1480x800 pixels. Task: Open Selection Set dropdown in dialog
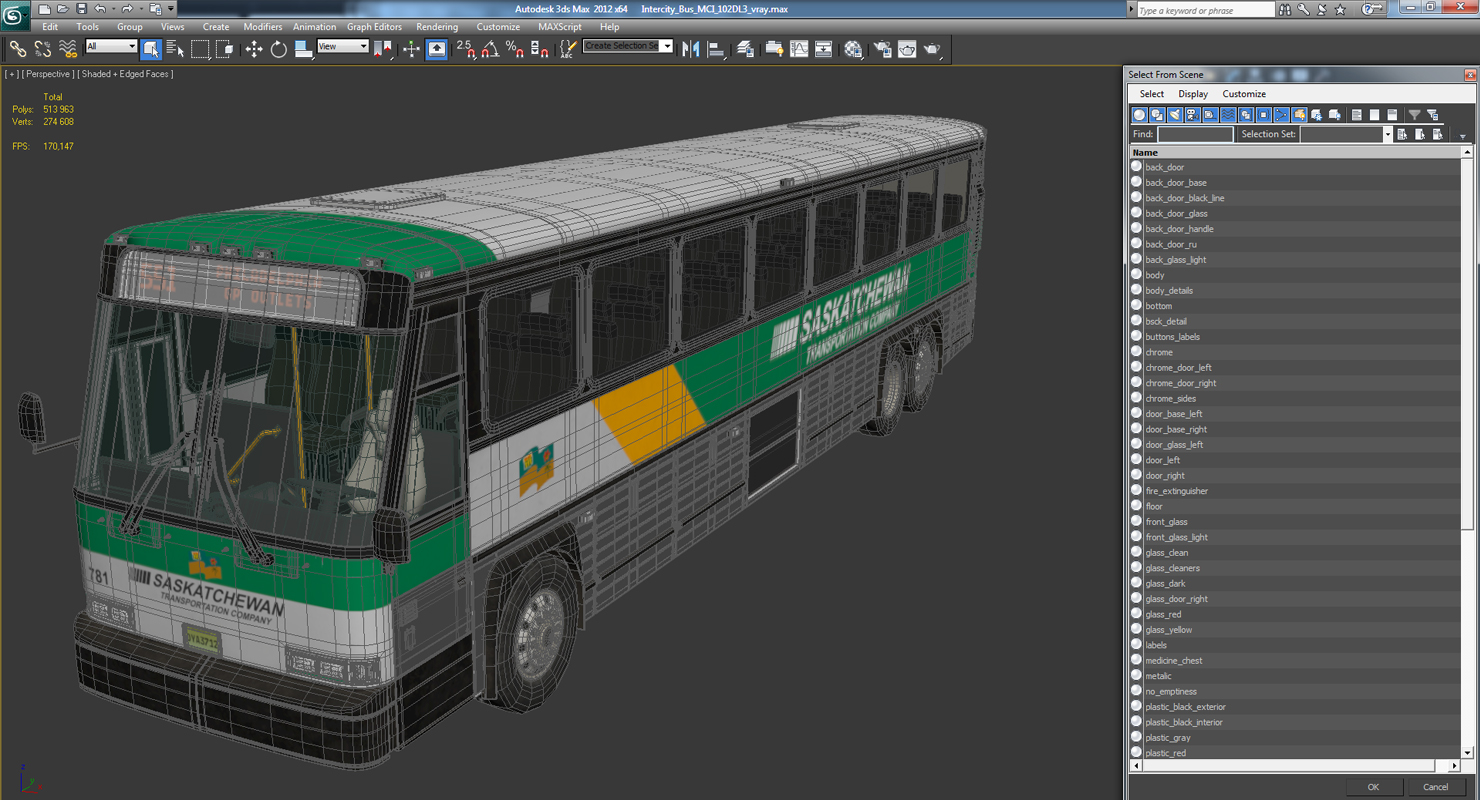click(1387, 134)
